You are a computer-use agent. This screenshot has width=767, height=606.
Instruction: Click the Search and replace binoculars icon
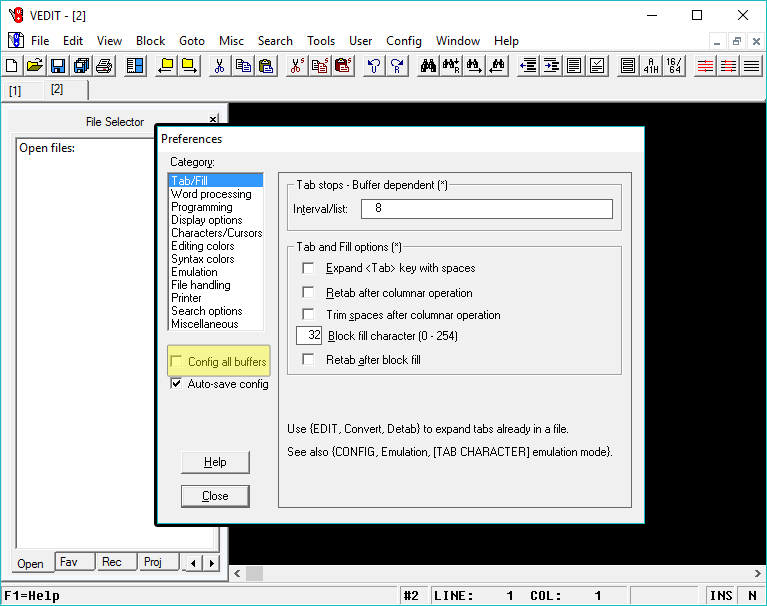click(451, 66)
